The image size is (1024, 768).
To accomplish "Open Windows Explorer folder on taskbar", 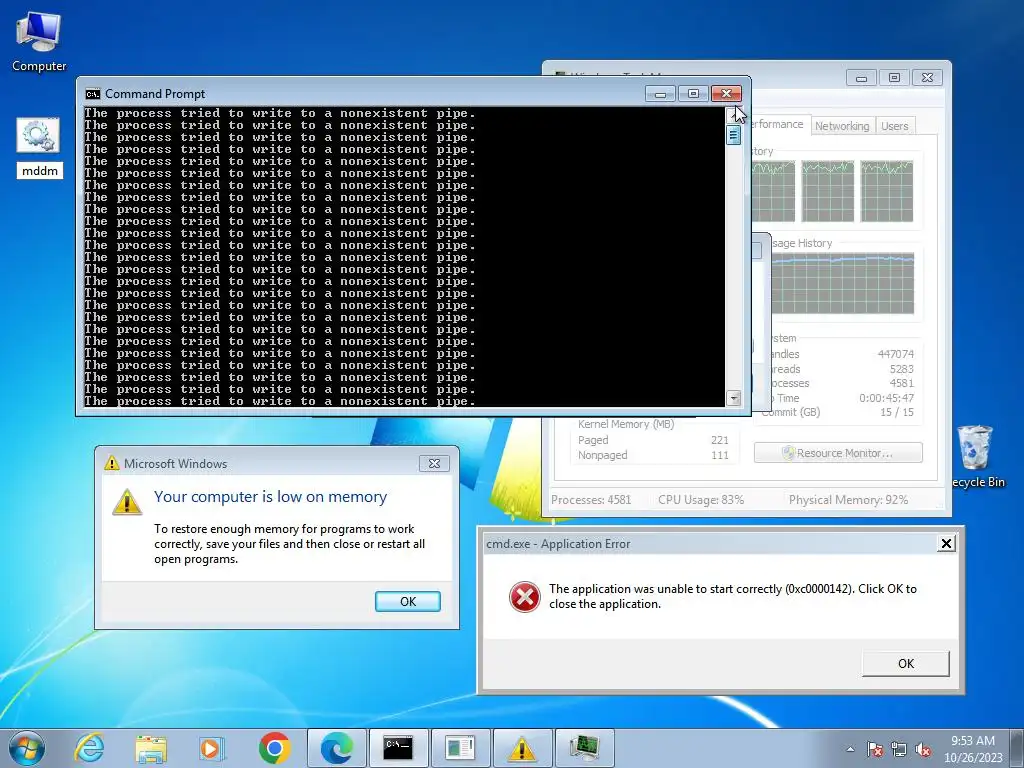I will coord(151,748).
